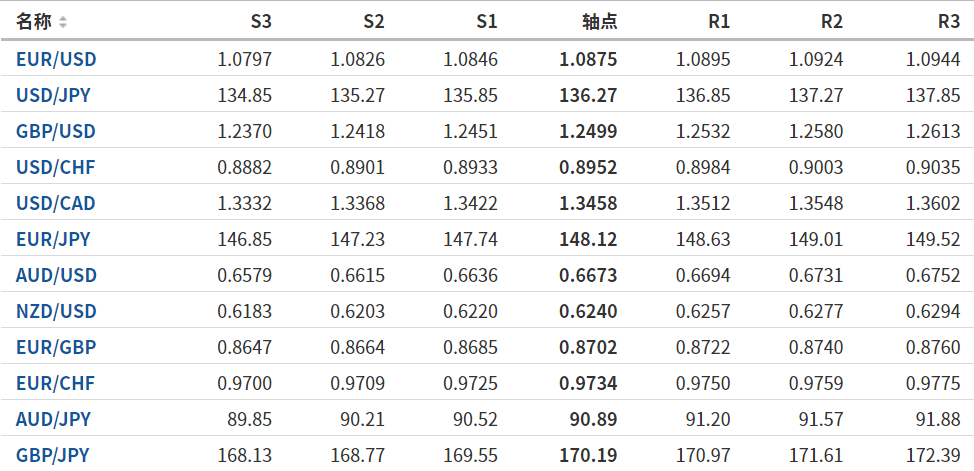Select the EUR/JPY currency pair

[53, 239]
